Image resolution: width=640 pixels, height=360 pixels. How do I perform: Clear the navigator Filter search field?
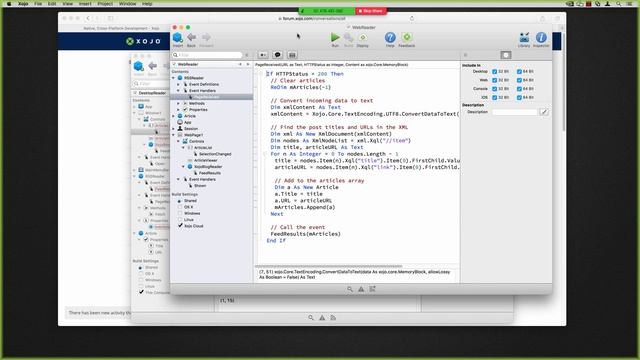[247, 55]
